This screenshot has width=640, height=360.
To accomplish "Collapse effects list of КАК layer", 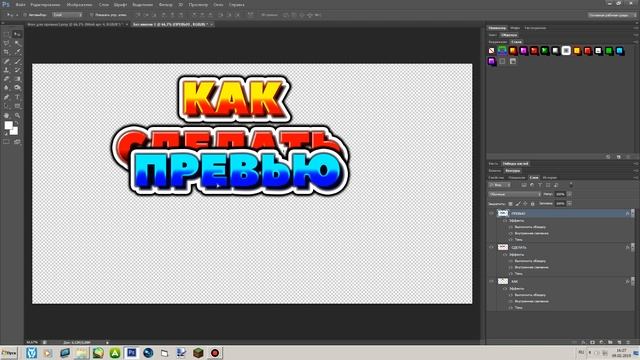I will pos(632,281).
